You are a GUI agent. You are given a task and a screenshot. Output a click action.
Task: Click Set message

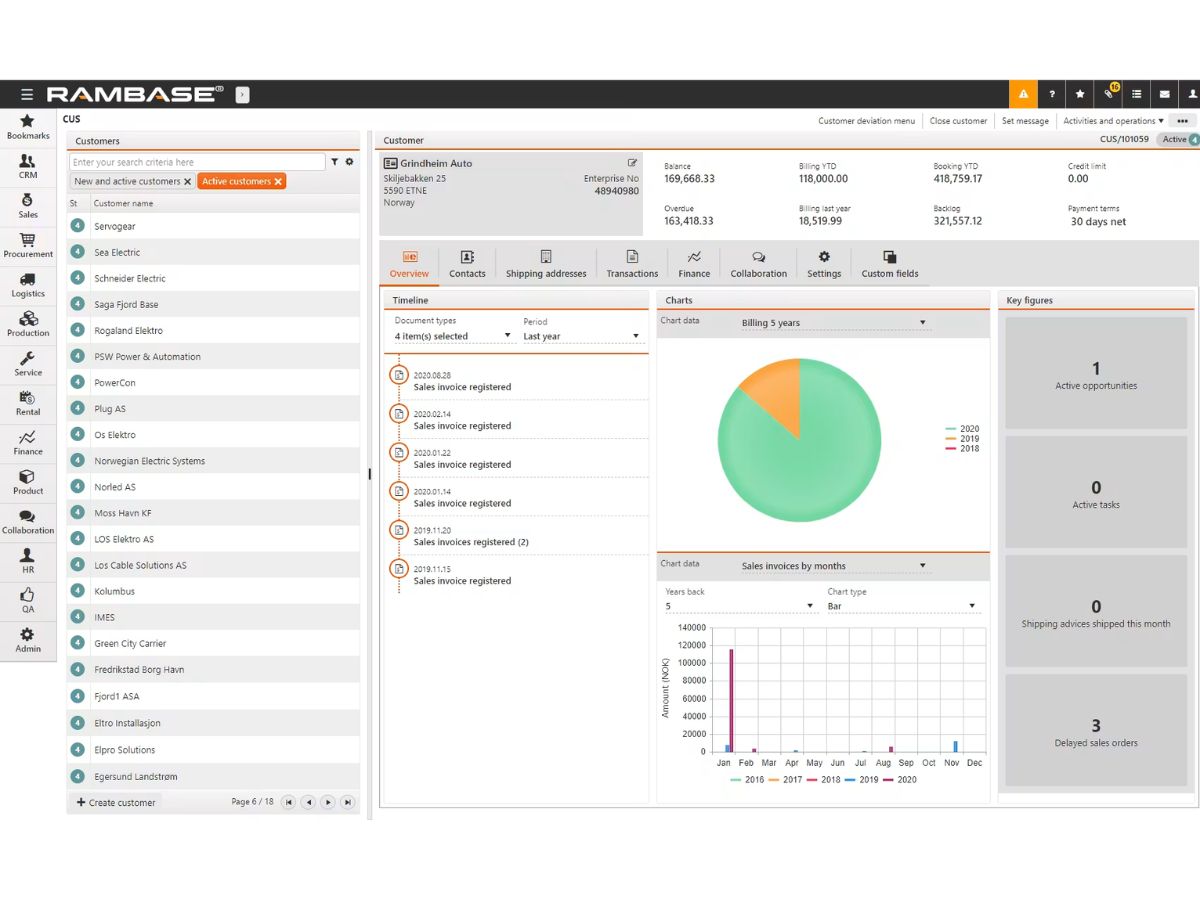[x=1025, y=121]
